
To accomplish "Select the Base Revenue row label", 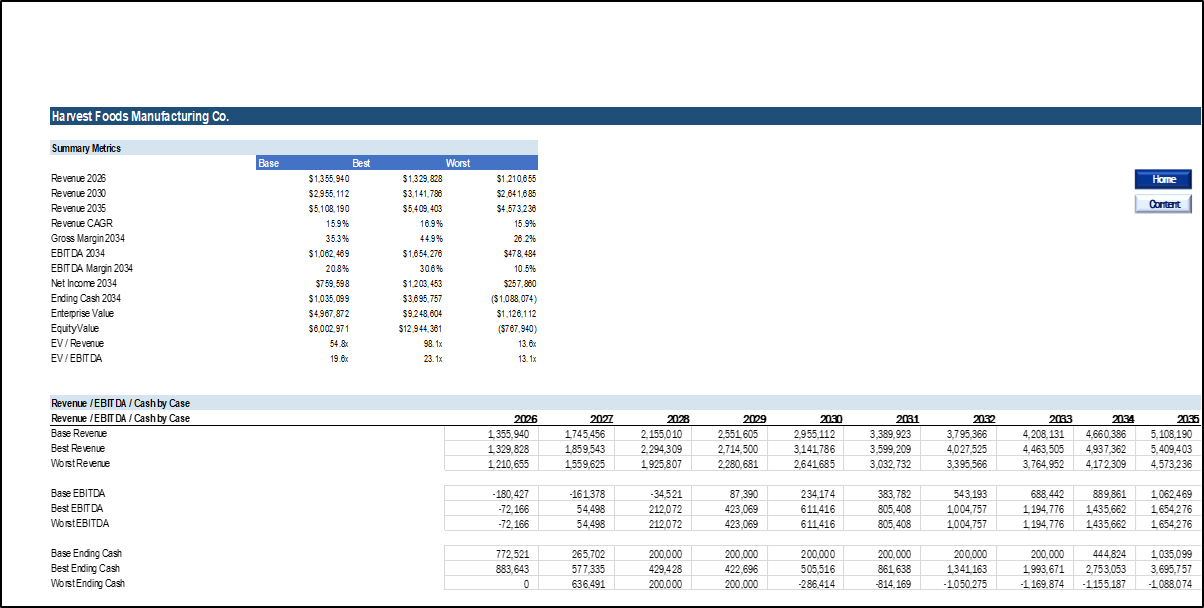I will pos(79,433).
